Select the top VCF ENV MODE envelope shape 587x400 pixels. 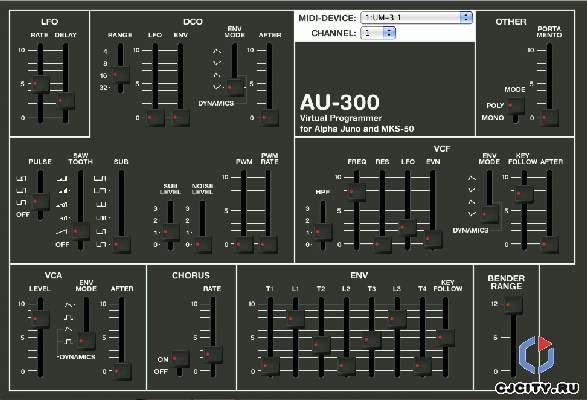pos(472,178)
